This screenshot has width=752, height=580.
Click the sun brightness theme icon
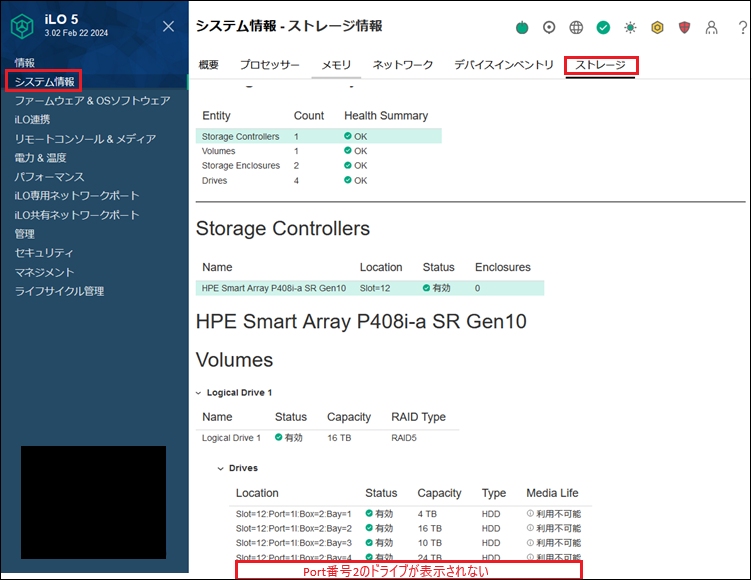click(630, 28)
